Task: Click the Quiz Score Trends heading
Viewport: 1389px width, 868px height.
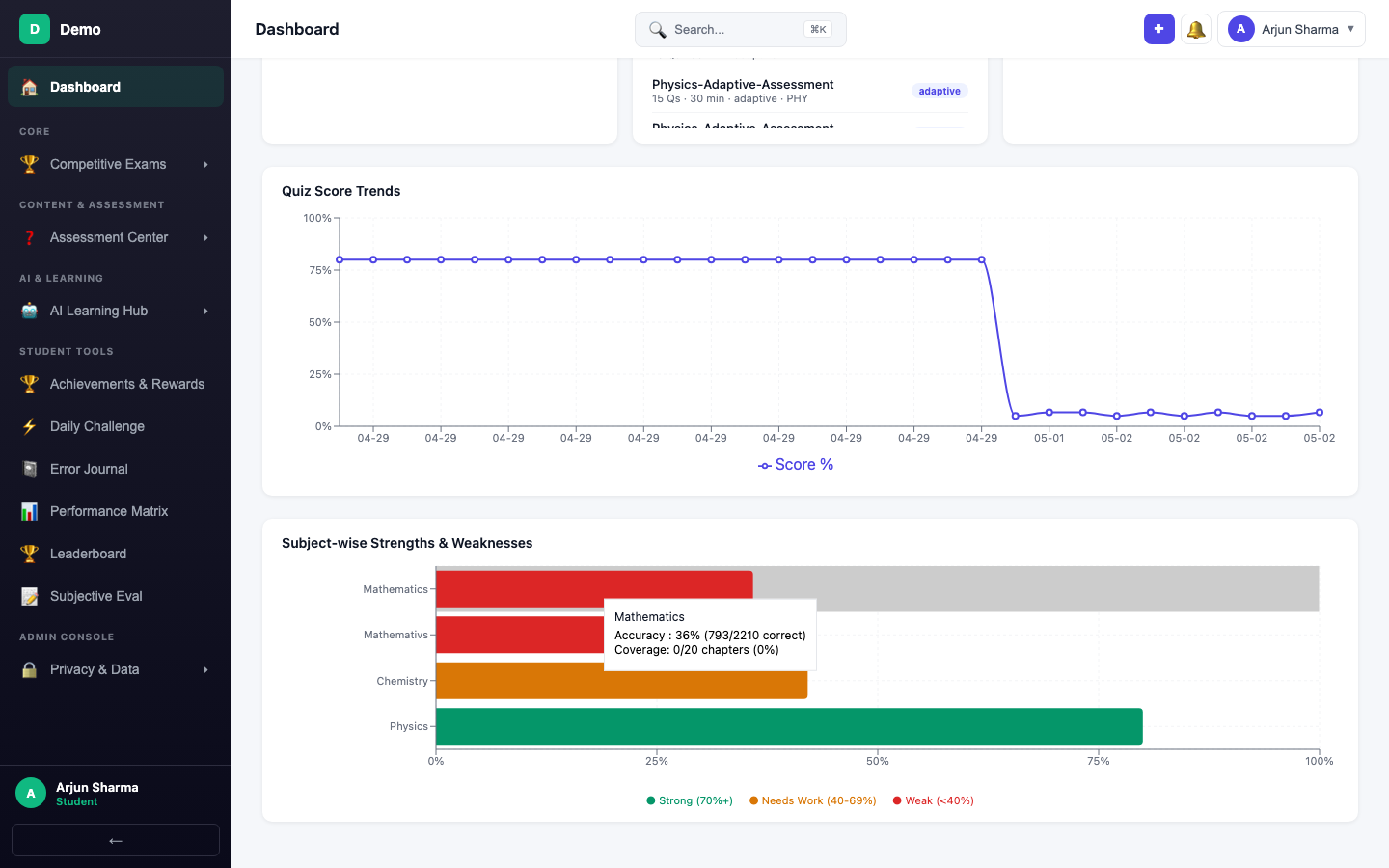Action: pos(340,191)
